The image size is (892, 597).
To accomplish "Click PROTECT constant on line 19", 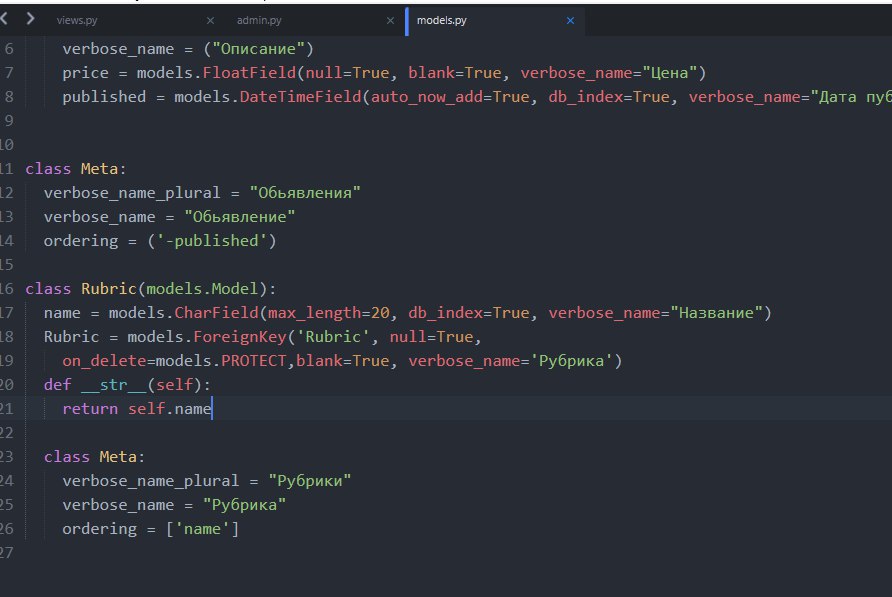I will click(254, 361).
